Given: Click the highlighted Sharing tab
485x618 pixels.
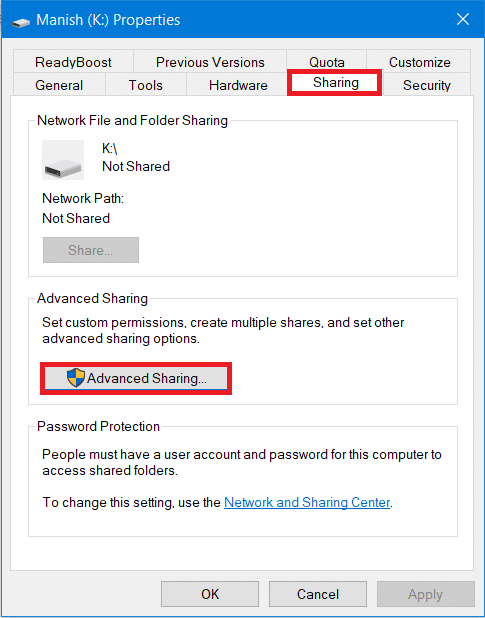Looking at the screenshot, I should tap(335, 82).
